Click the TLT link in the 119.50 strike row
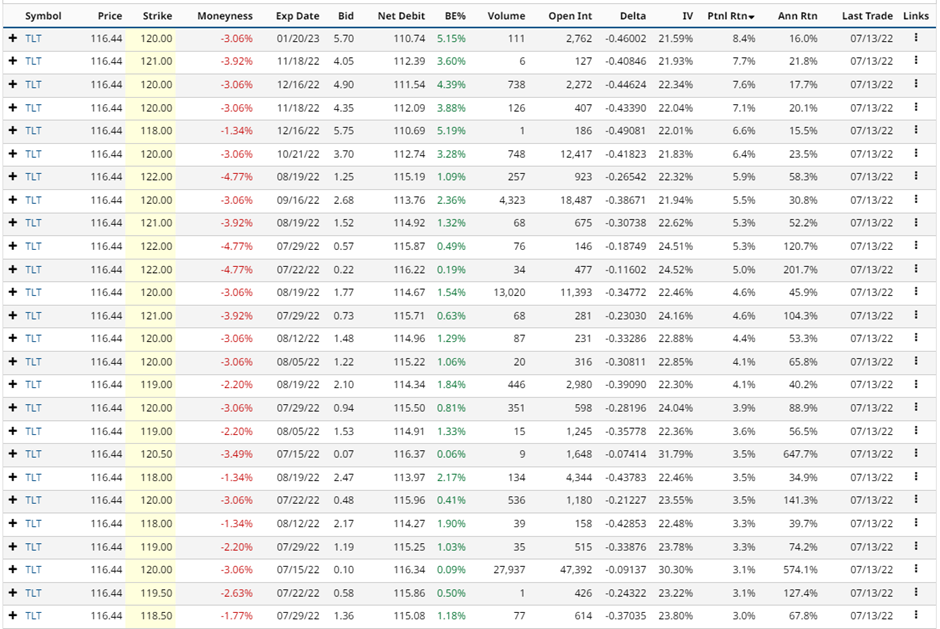Viewport: 940px width, 629px height. pyautogui.click(x=34, y=593)
